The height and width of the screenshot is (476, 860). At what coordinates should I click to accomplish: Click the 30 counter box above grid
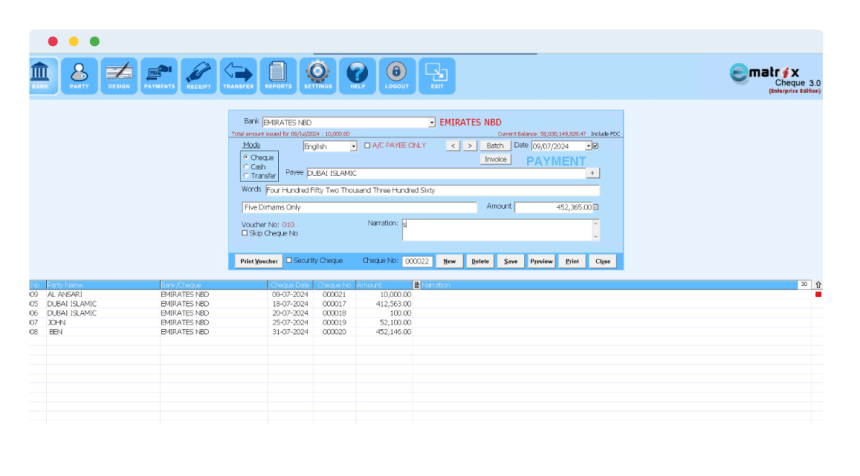tap(804, 284)
